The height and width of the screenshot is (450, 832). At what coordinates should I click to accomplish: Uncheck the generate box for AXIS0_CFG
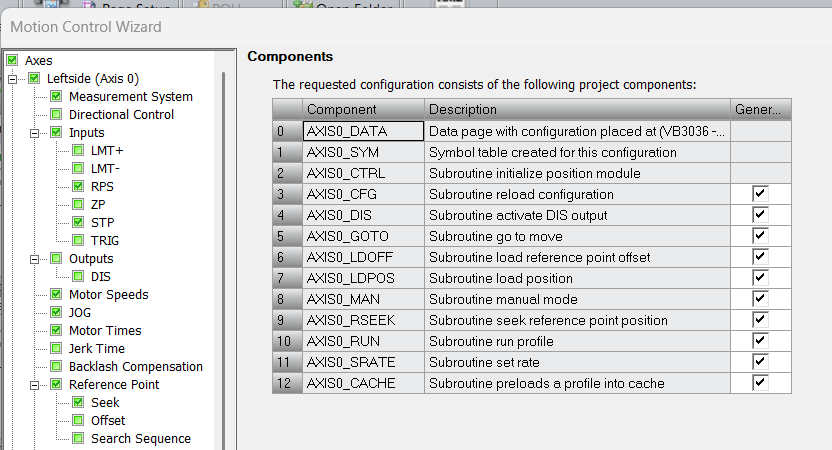pos(760,193)
